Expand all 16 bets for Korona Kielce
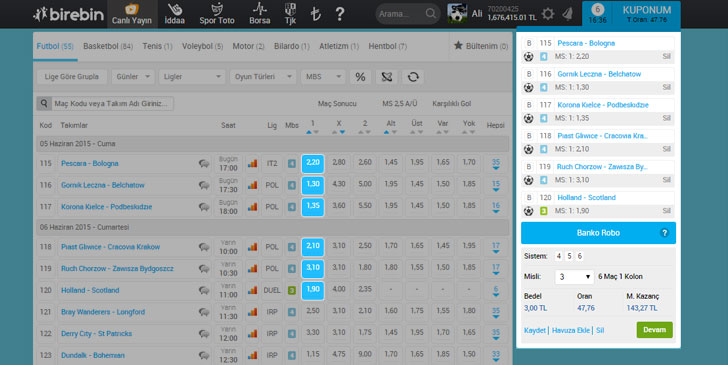 point(496,207)
